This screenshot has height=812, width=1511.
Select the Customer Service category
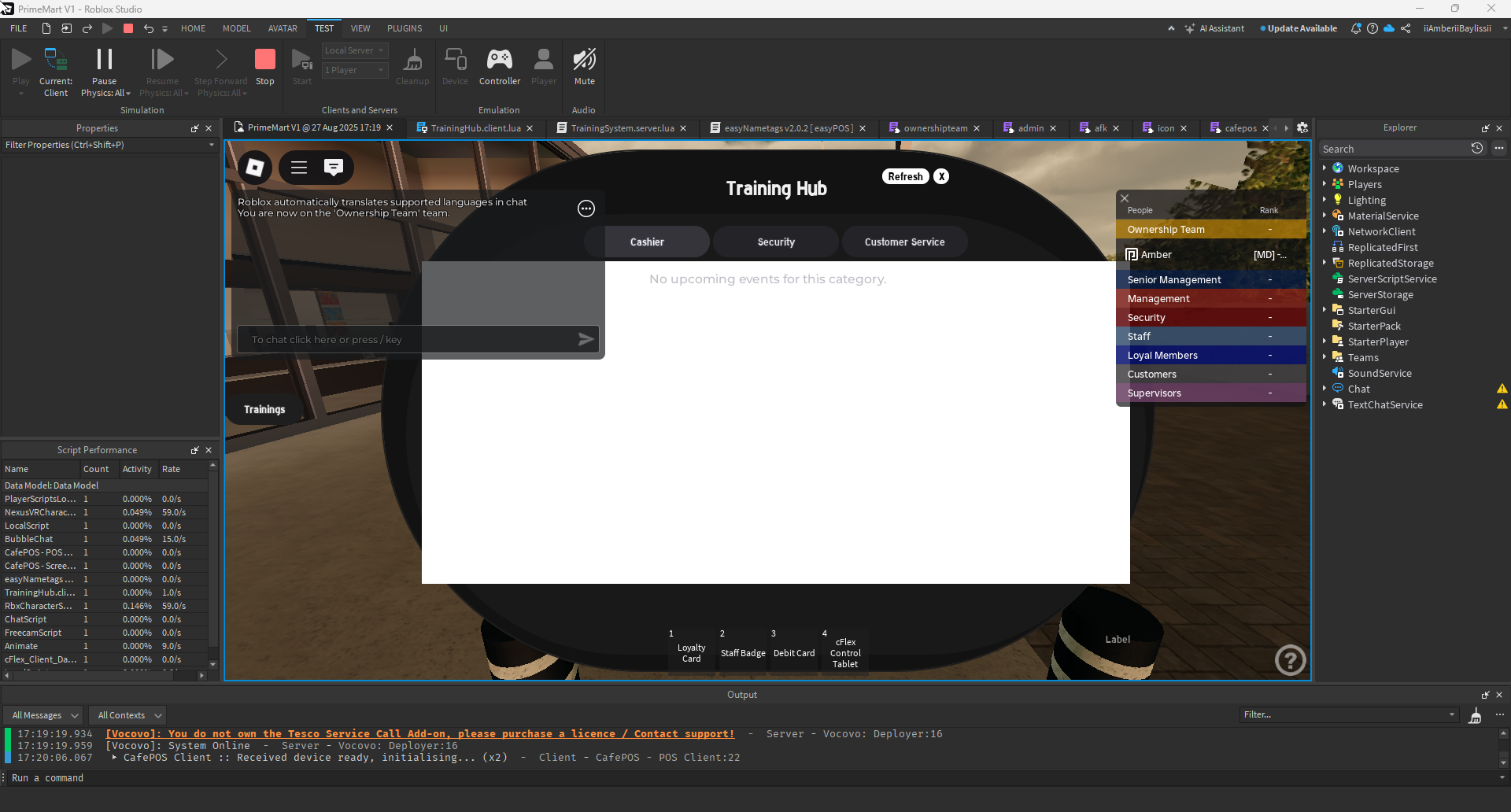[x=905, y=242]
